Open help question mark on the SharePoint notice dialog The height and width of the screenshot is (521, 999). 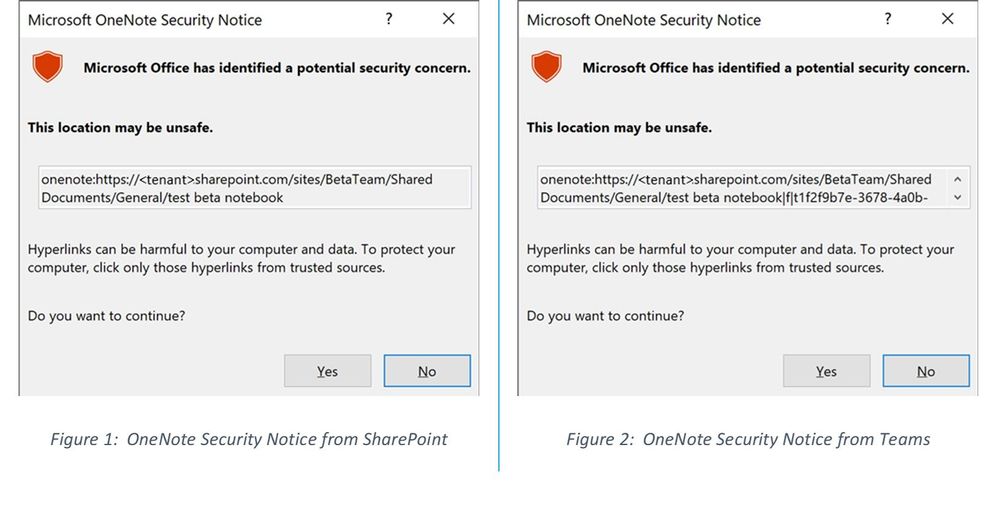(x=389, y=19)
